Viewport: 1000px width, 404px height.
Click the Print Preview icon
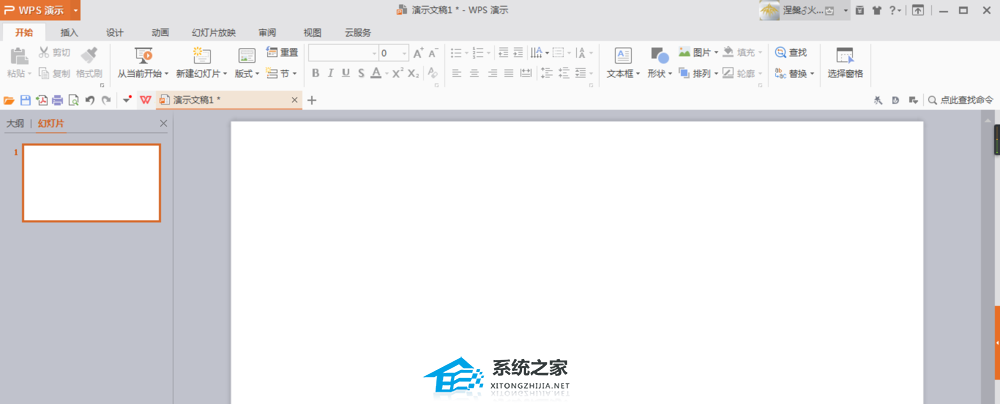coord(74,100)
